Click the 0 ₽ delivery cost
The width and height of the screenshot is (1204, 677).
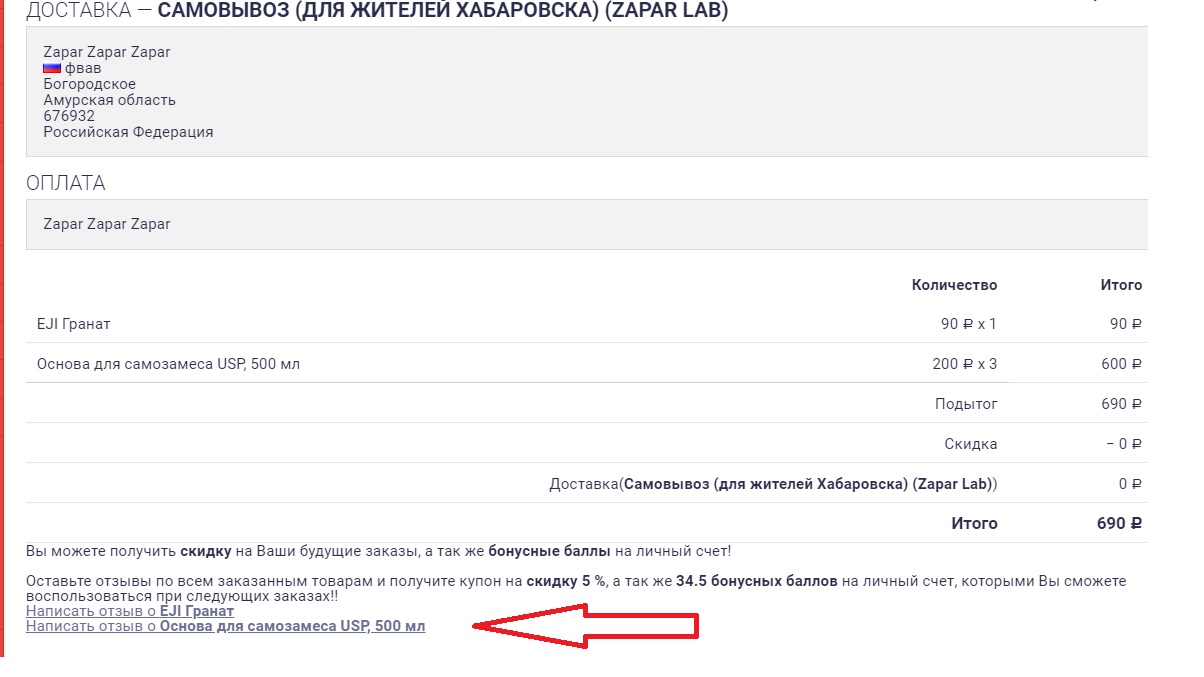click(x=1131, y=484)
